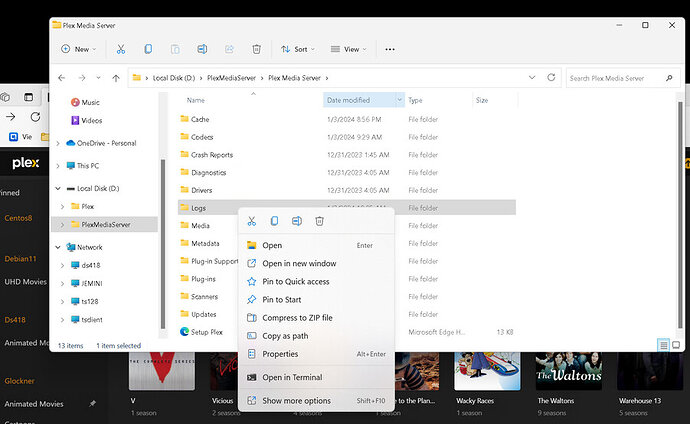The image size is (690, 424).
Task: Click the PlexMediaServer breadcrumb in address bar
Action: [231, 78]
